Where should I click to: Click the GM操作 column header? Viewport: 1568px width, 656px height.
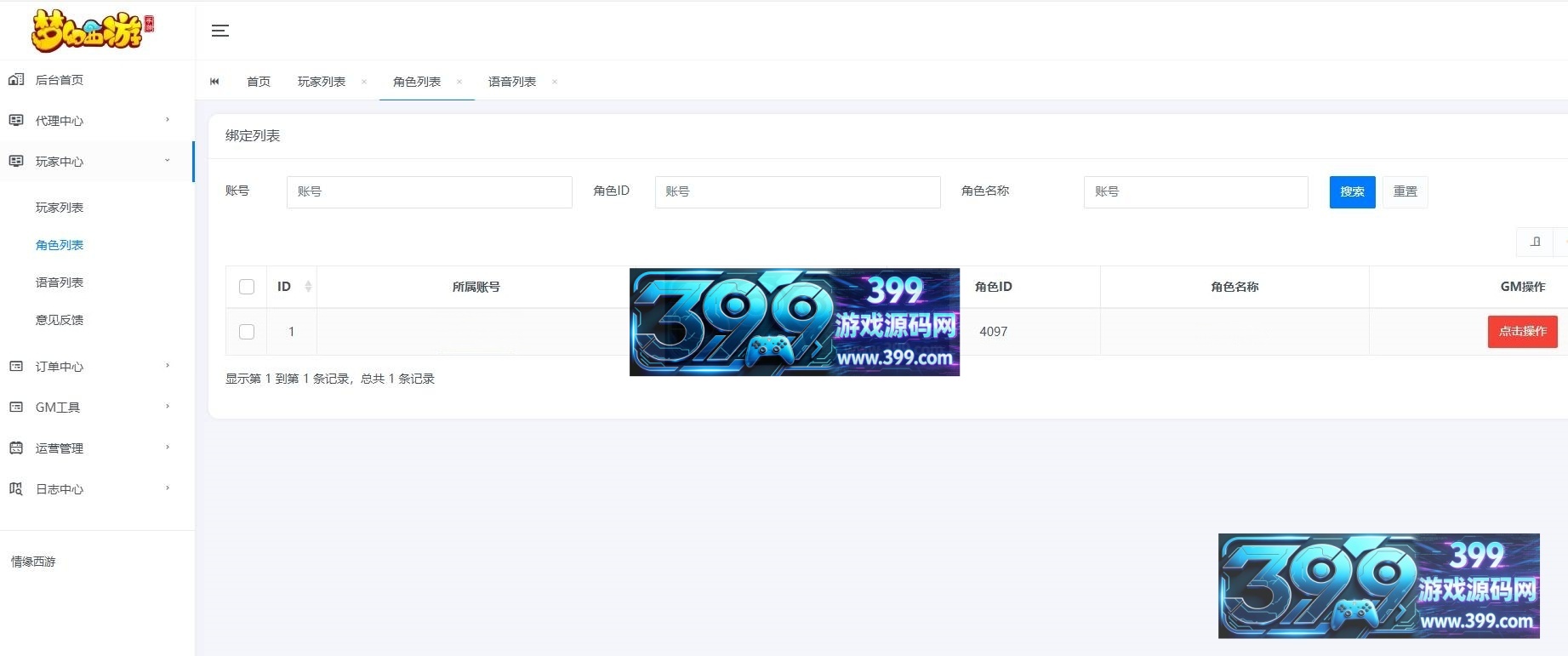pos(1523,288)
